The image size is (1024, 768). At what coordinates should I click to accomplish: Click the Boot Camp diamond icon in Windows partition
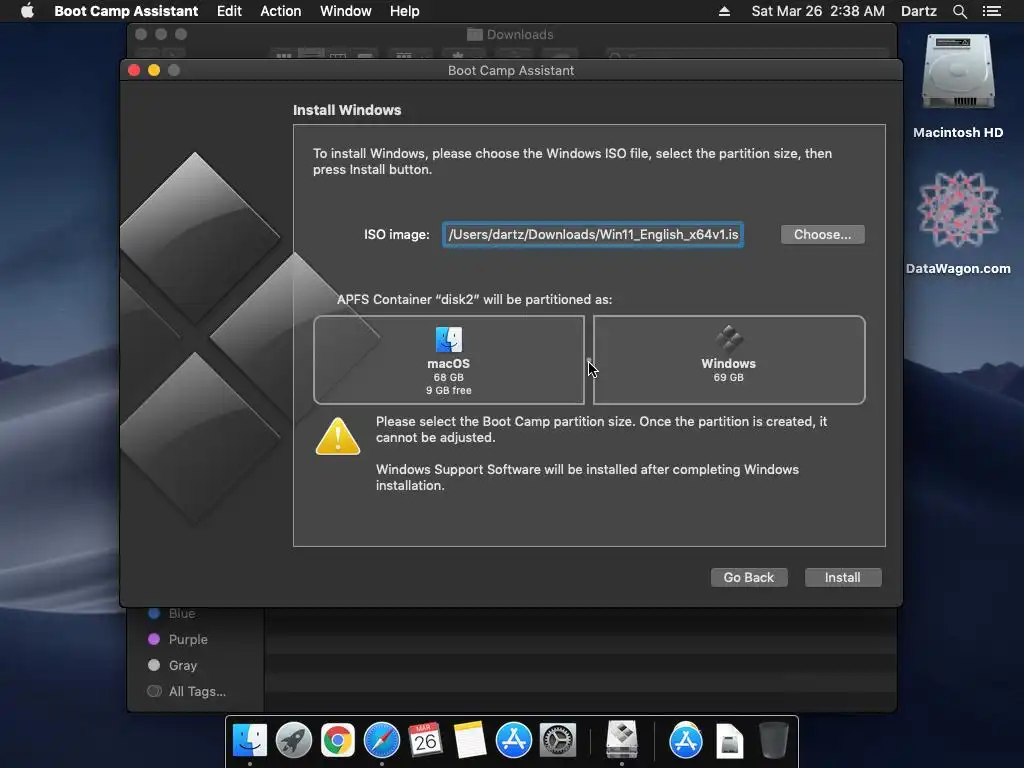pyautogui.click(x=729, y=339)
